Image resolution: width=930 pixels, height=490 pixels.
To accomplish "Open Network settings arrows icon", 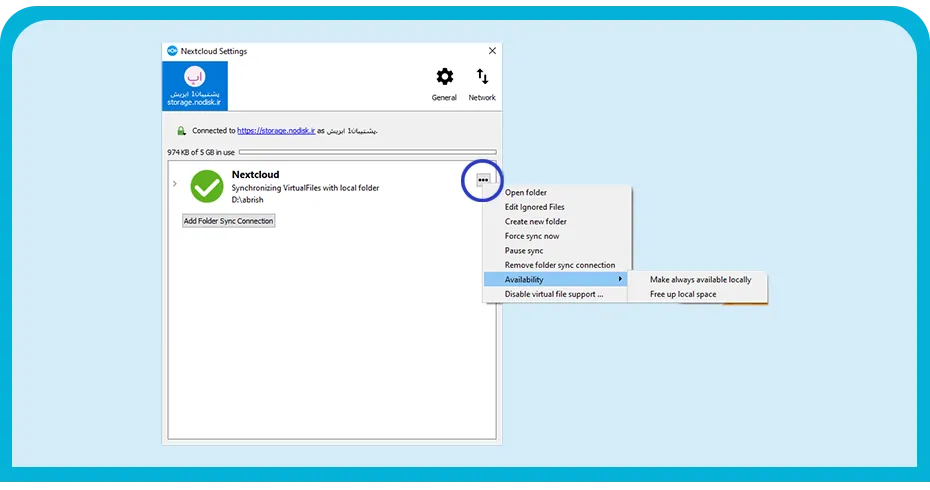I will (x=482, y=77).
